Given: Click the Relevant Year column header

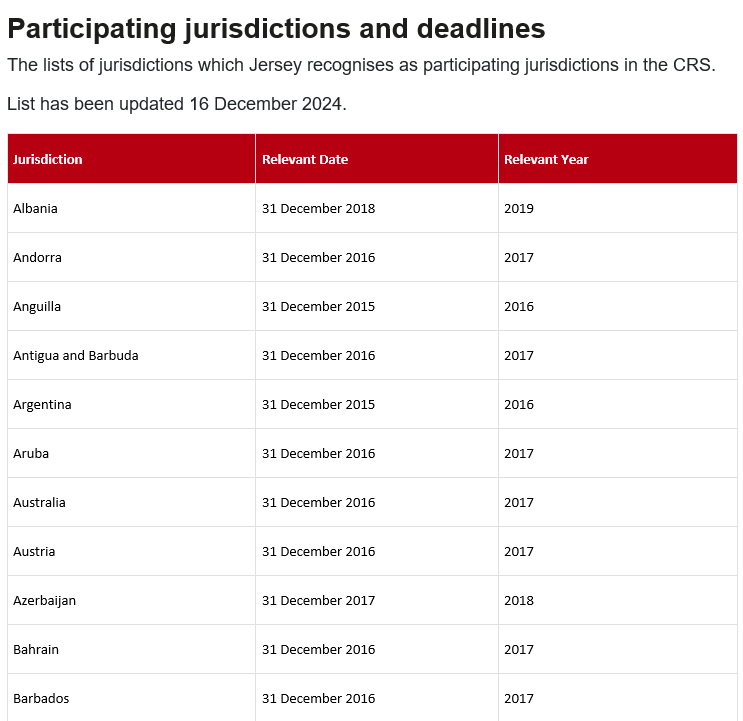Looking at the screenshot, I should (617, 159).
